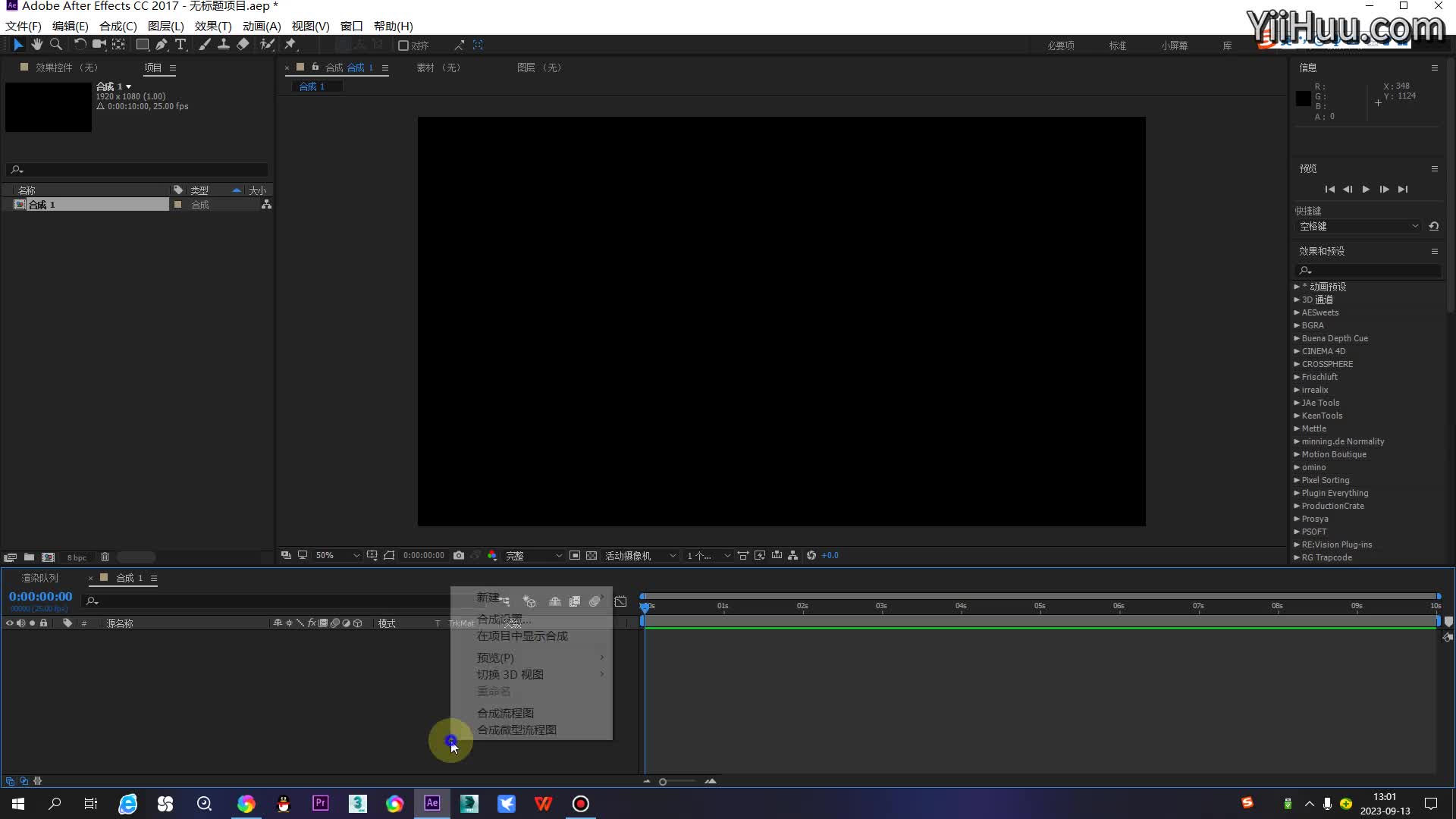Choose 在项目中显示合成 from context menu

[522, 636]
